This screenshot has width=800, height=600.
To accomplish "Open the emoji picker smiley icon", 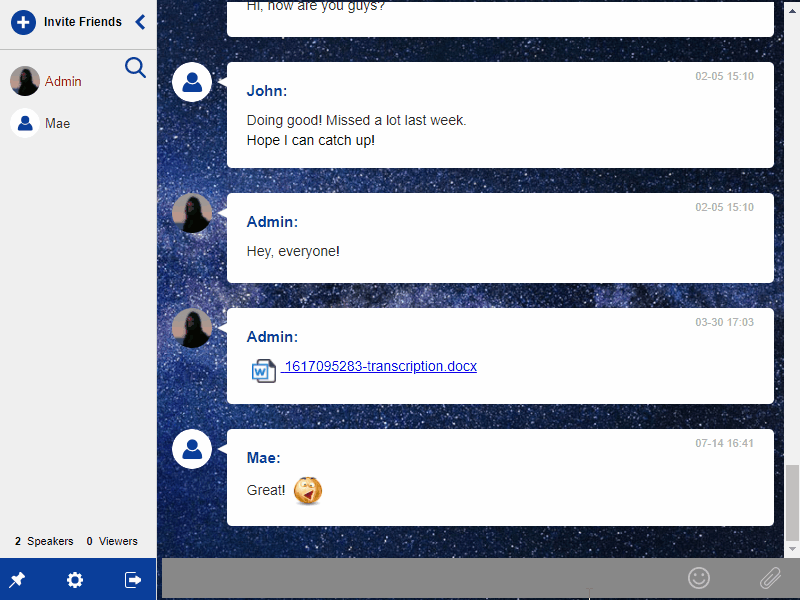I will pos(699,577).
